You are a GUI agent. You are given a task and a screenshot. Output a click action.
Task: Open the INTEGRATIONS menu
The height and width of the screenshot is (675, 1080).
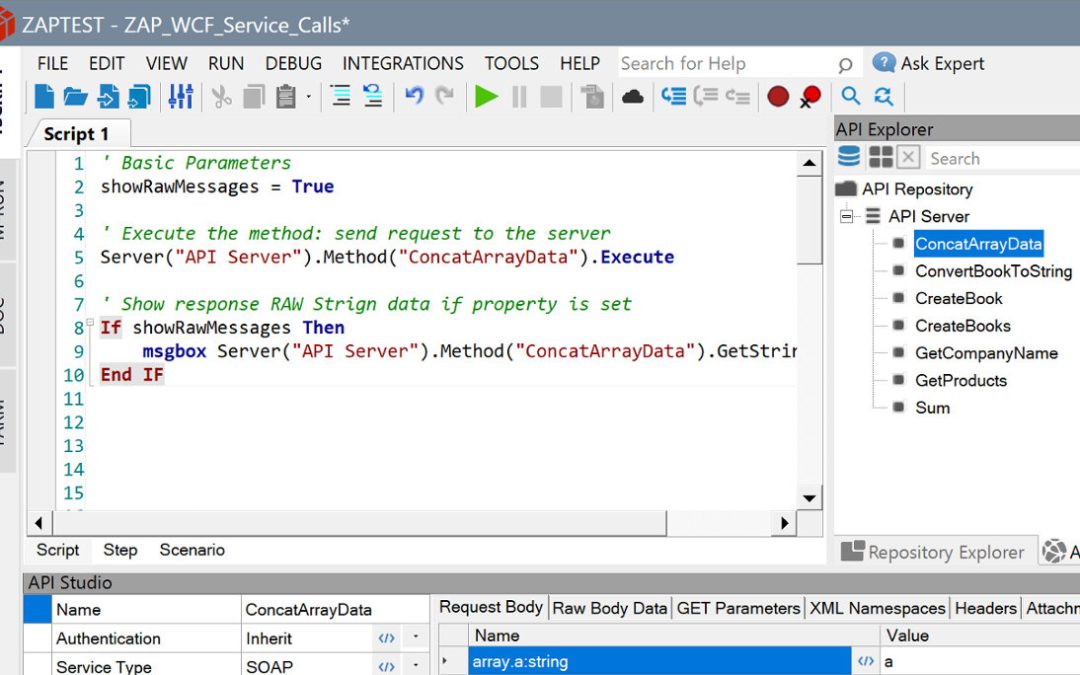(403, 63)
